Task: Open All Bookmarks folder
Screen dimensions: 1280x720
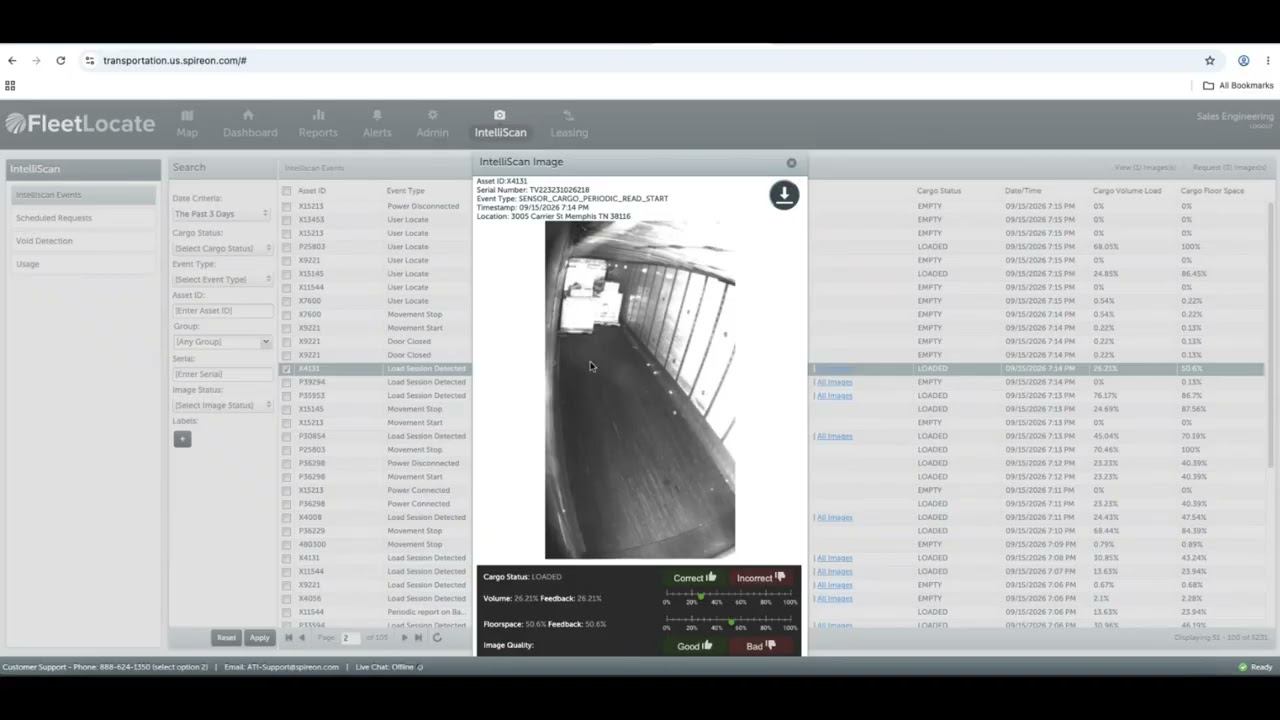Action: [x=1238, y=86]
